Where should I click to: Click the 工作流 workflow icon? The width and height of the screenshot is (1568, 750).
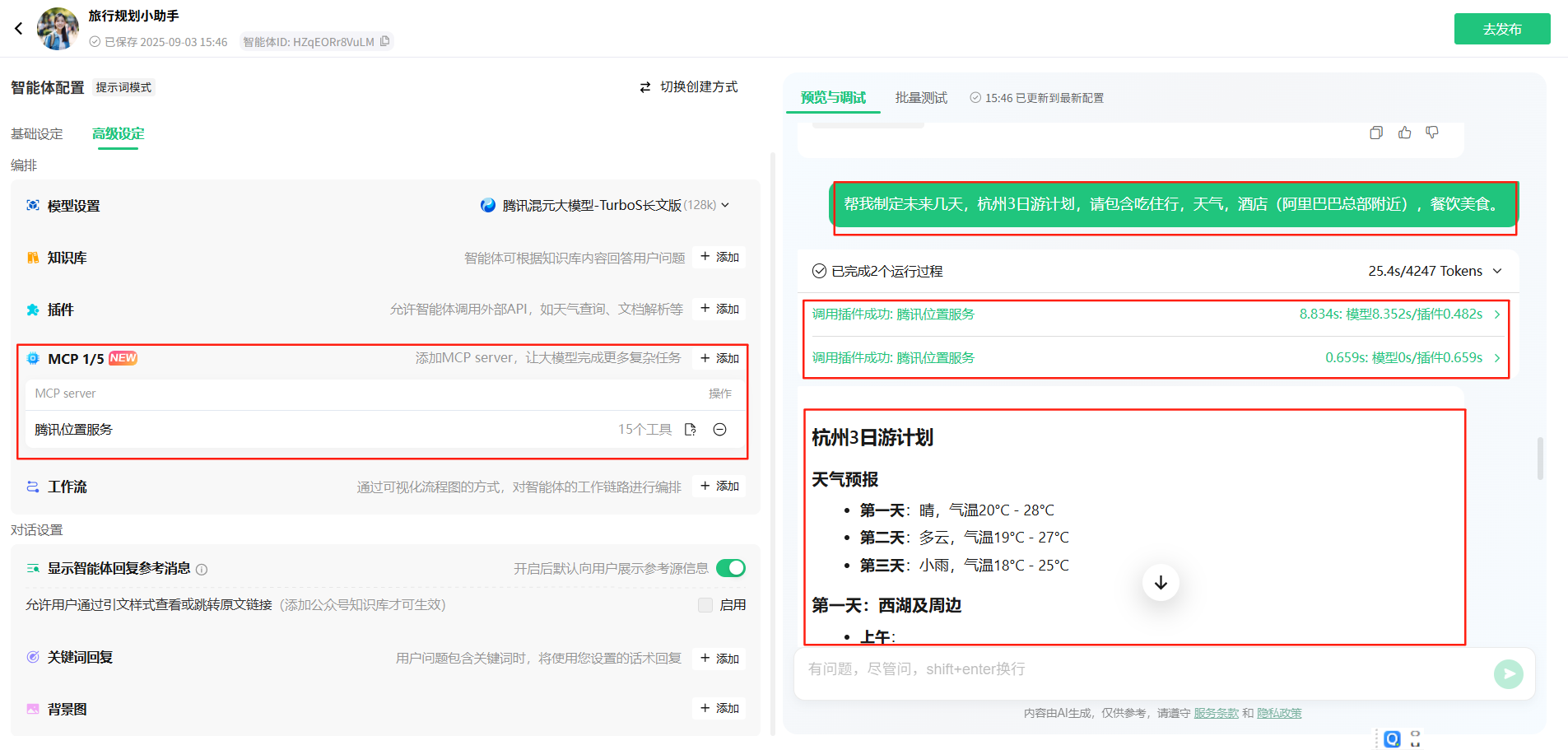[x=33, y=487]
